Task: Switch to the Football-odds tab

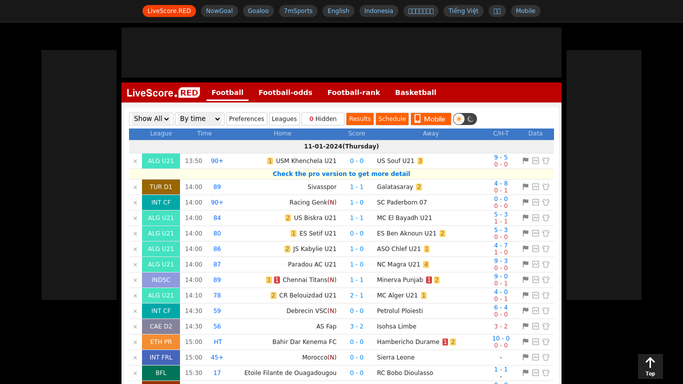Action: click(285, 92)
